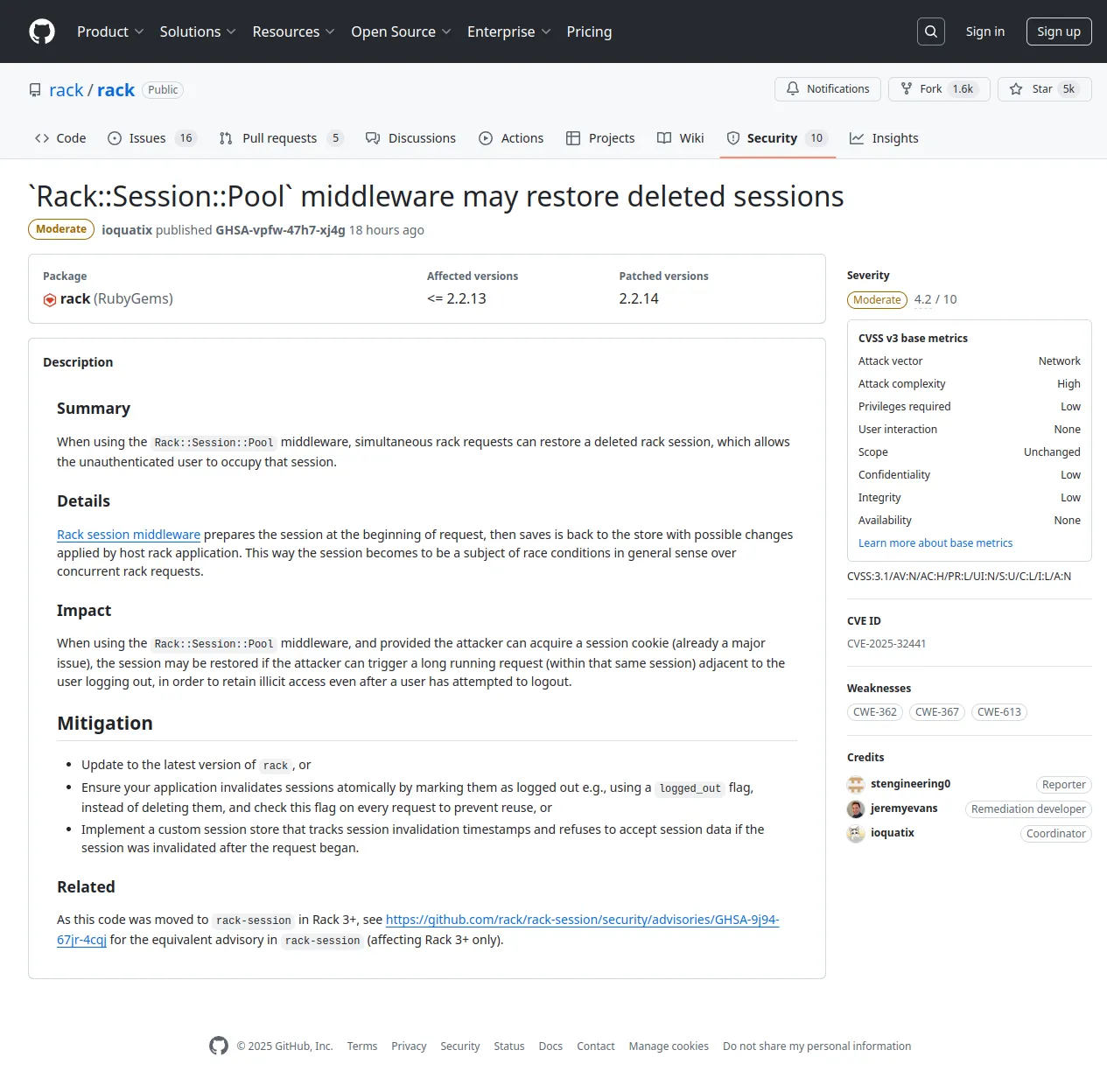This screenshot has height=1092, width=1107.
Task: Click footer Manage cookies
Action: (669, 1046)
